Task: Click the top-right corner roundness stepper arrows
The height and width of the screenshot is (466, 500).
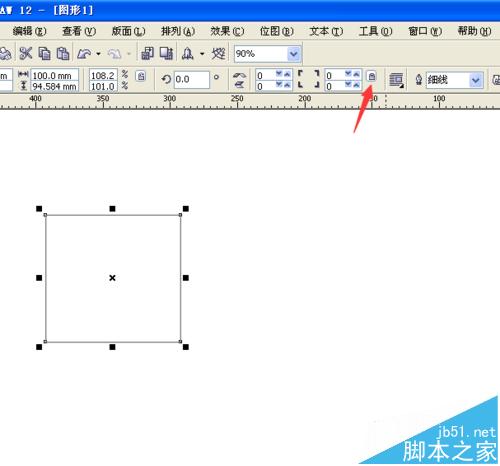Action: point(352,74)
